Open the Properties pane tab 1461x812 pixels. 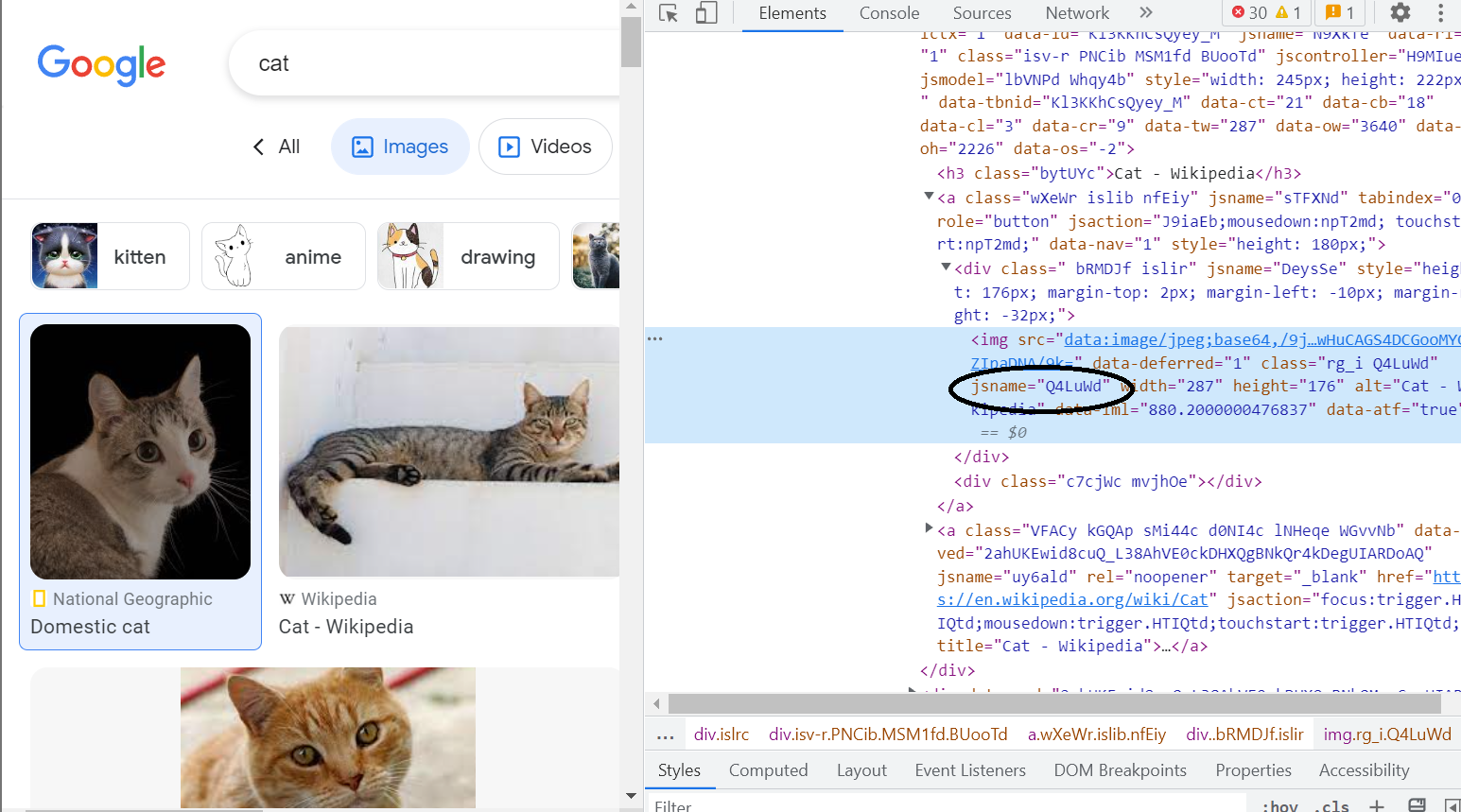click(1253, 770)
